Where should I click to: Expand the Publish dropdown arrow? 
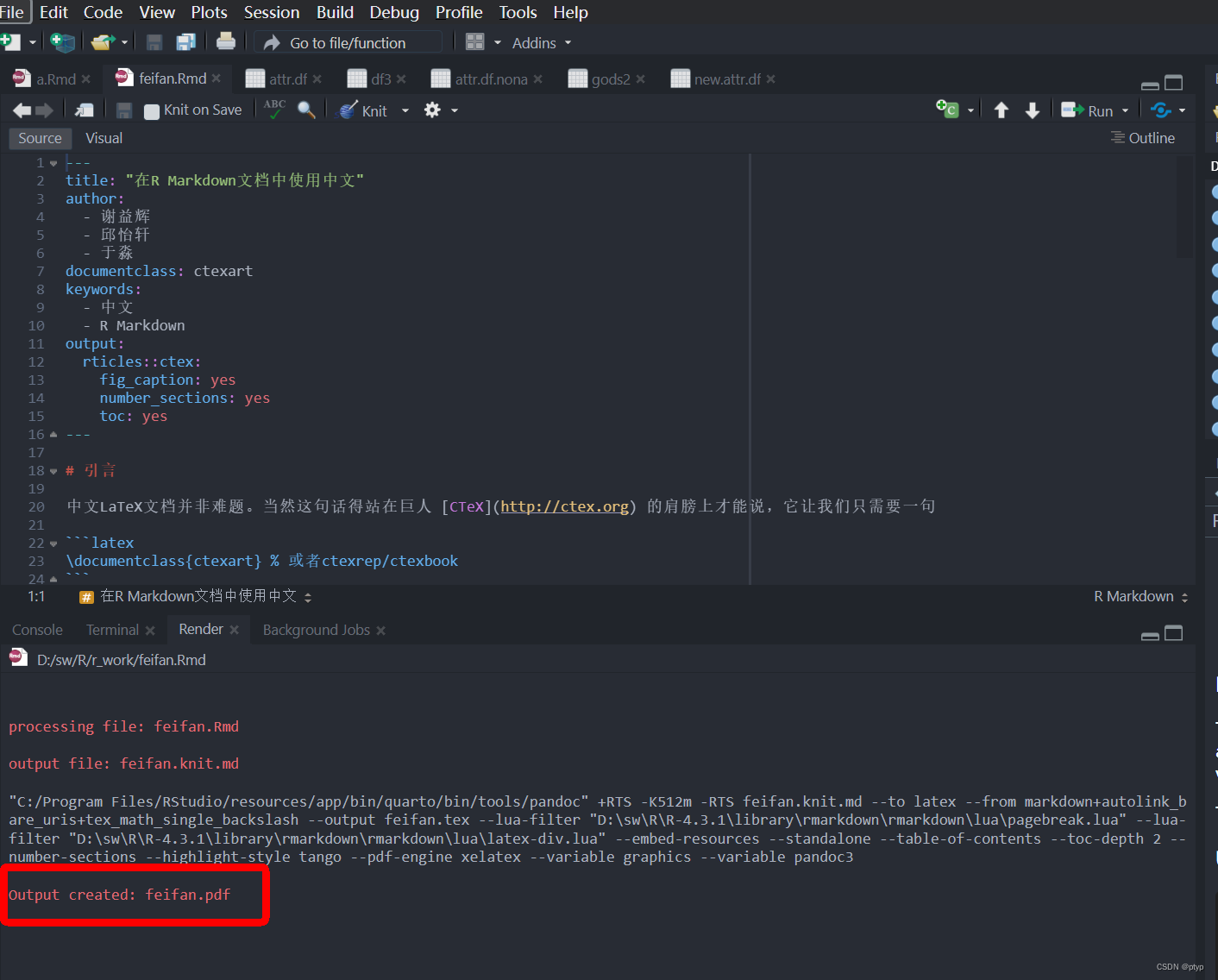[1182, 110]
